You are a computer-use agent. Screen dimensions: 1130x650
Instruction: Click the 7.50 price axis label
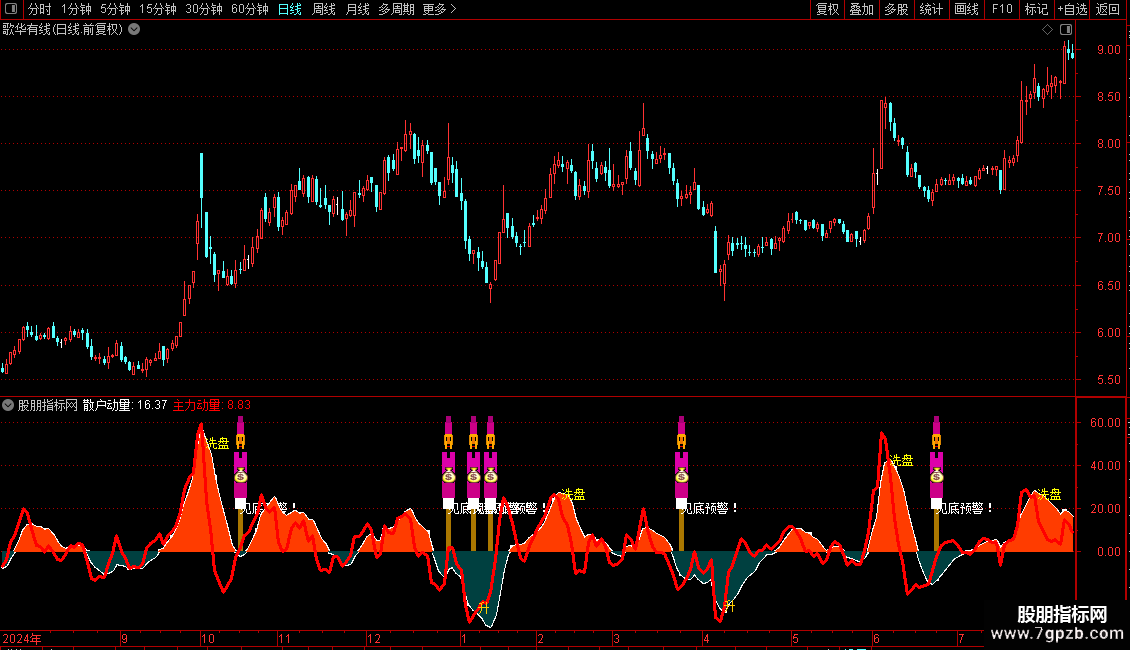[1109, 191]
